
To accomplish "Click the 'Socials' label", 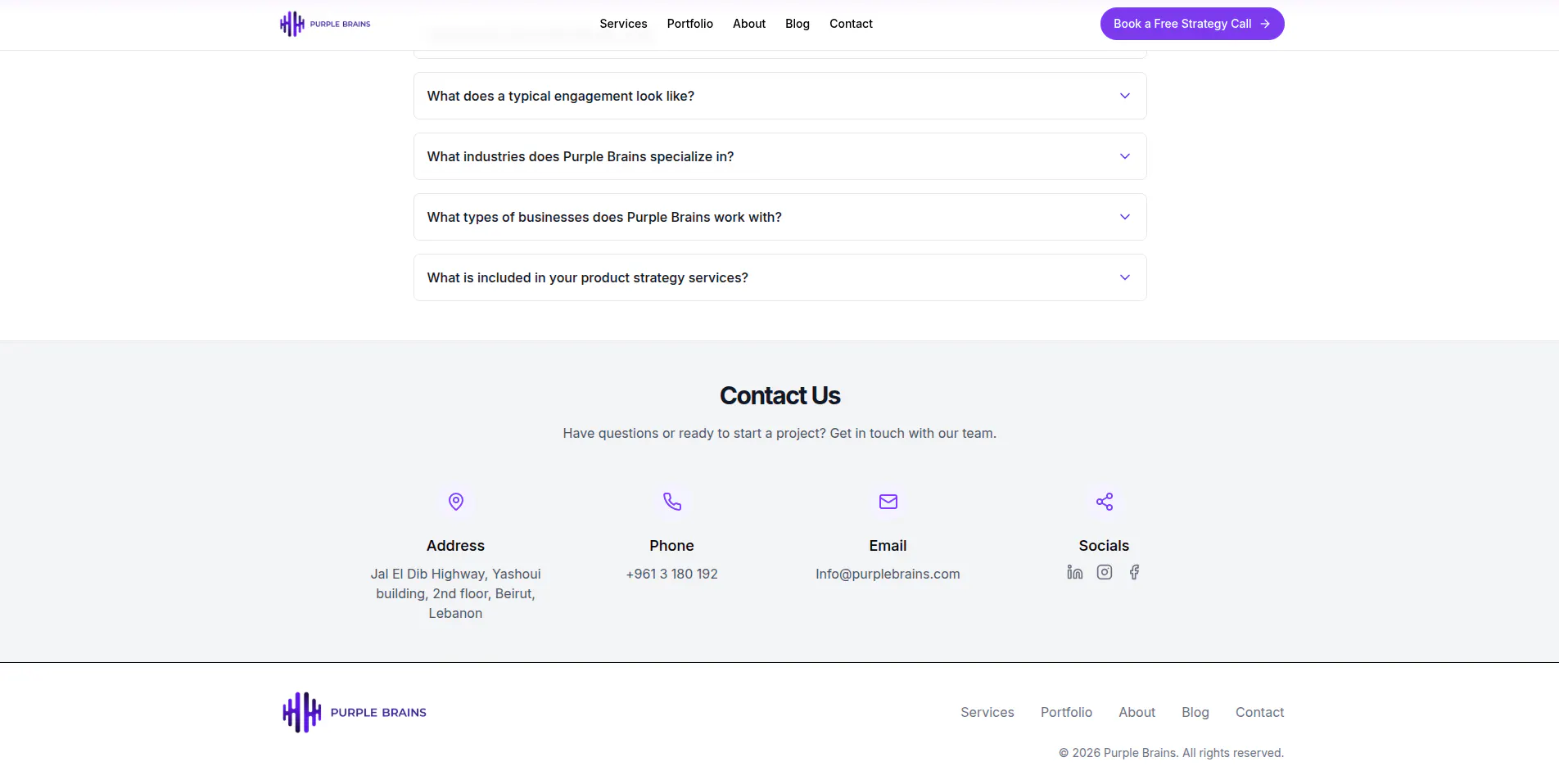I will pos(1104,546).
